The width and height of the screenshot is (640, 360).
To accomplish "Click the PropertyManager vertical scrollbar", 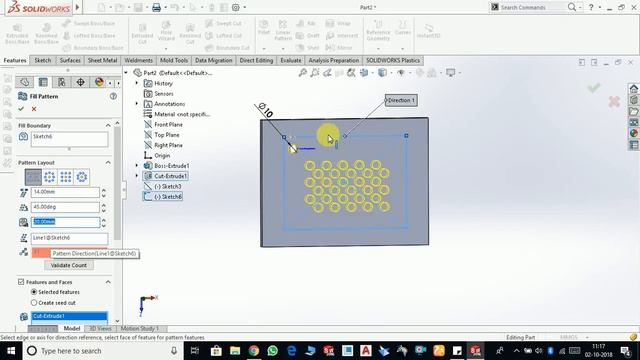I will click(118, 184).
